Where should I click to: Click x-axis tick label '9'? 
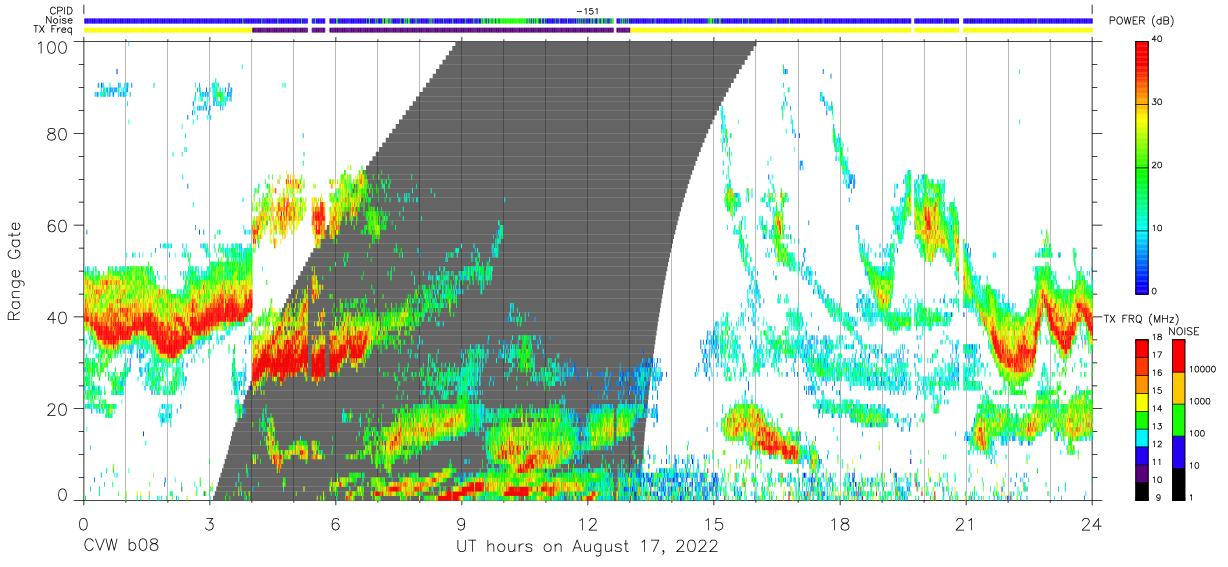coord(461,523)
